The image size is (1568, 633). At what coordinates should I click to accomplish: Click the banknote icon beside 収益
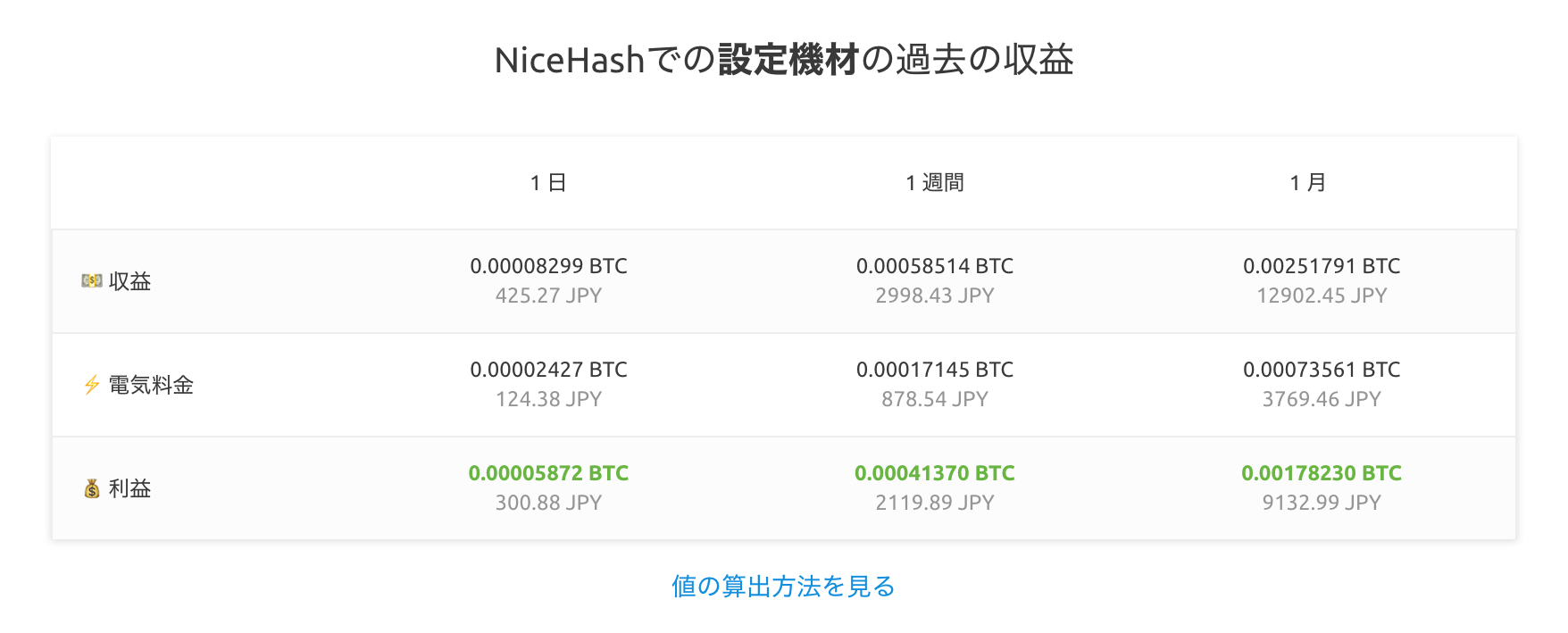(91, 281)
